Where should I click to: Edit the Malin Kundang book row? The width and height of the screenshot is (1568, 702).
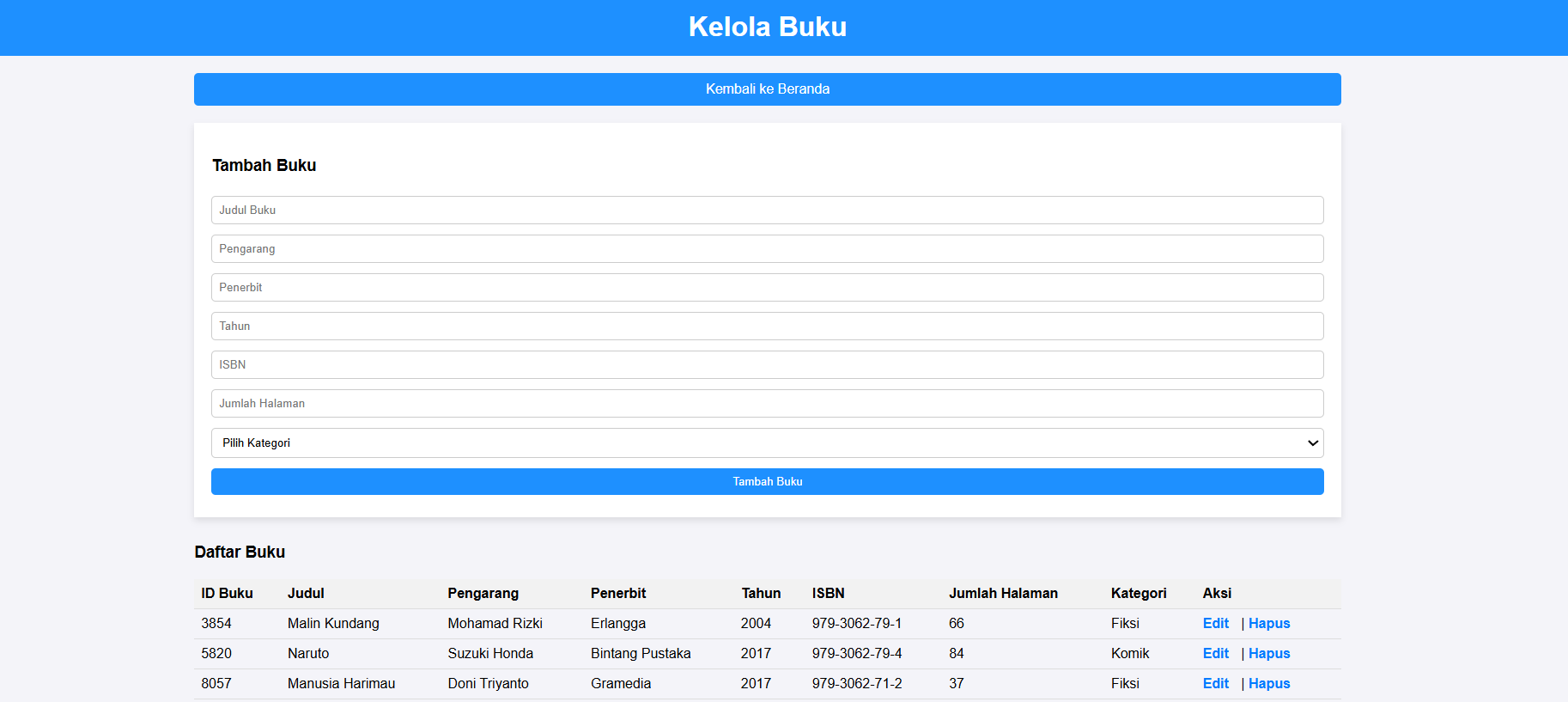coord(1215,623)
